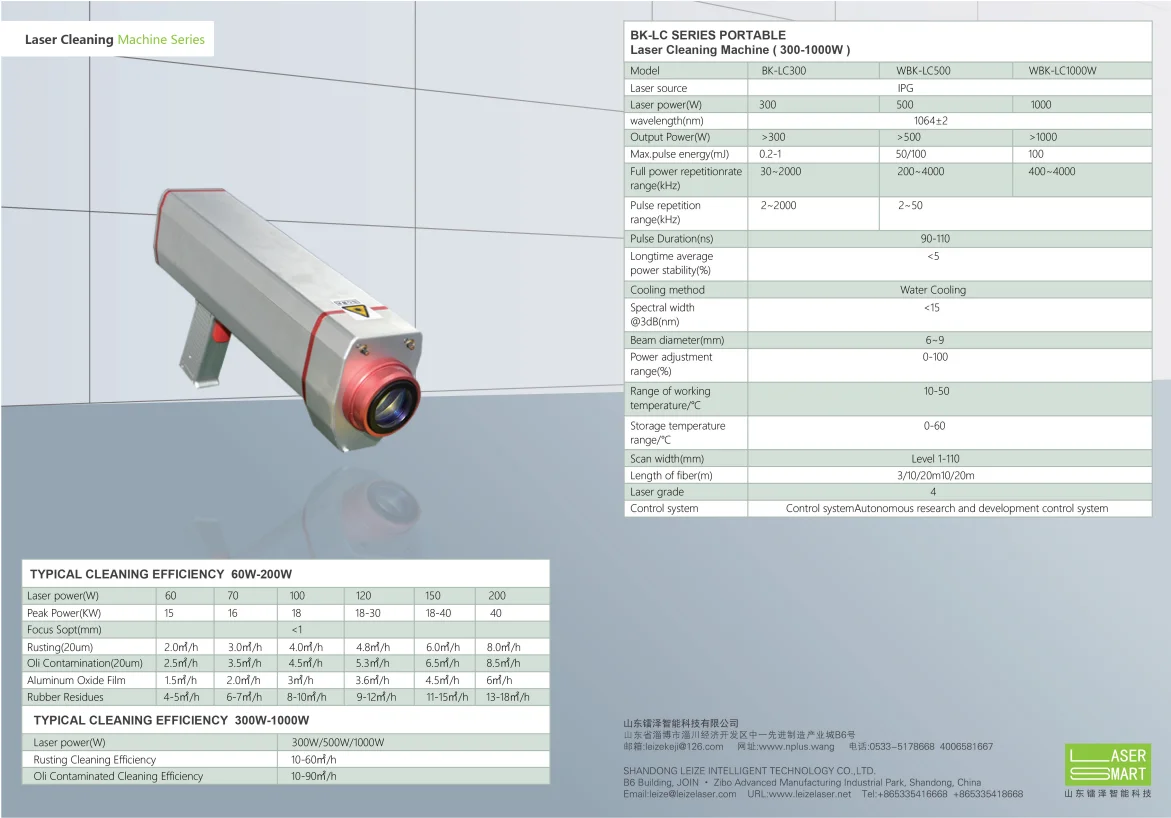Image resolution: width=1171 pixels, height=818 pixels.
Task: Click the '>500' output power value
Action: 909,137
